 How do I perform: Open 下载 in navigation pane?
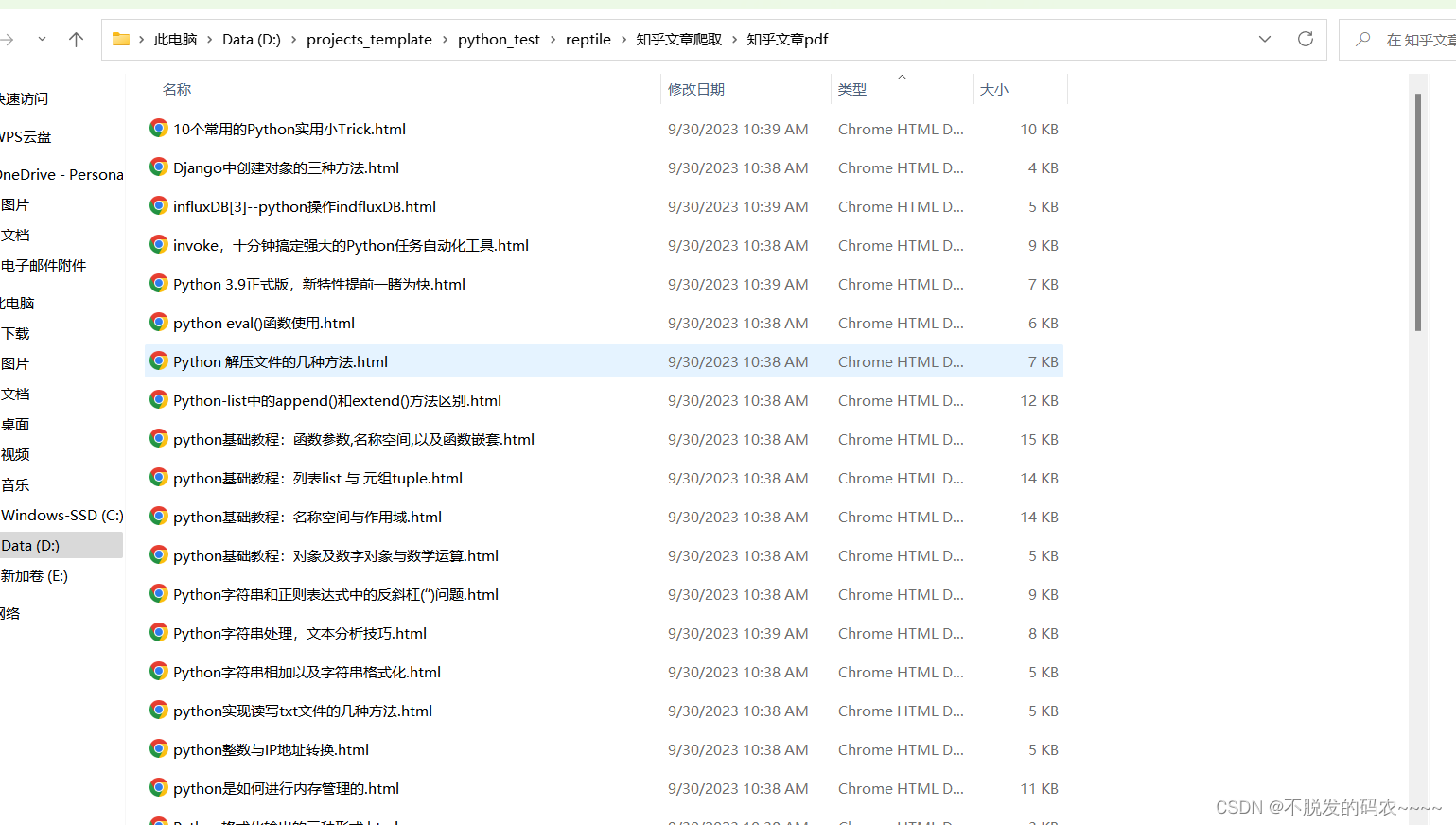pyautogui.click(x=15, y=333)
